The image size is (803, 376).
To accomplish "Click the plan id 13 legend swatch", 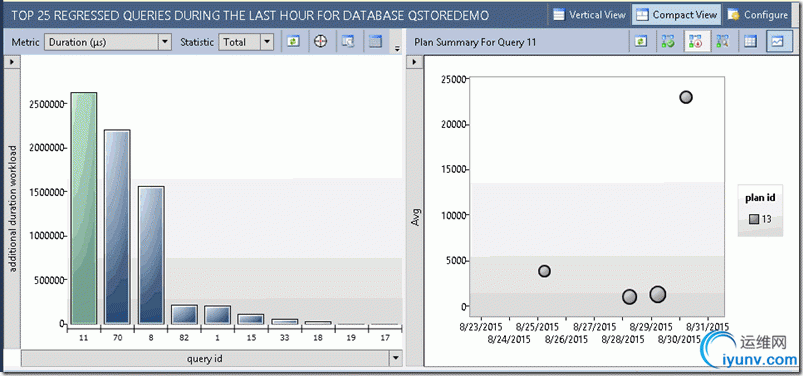I will click(753, 219).
